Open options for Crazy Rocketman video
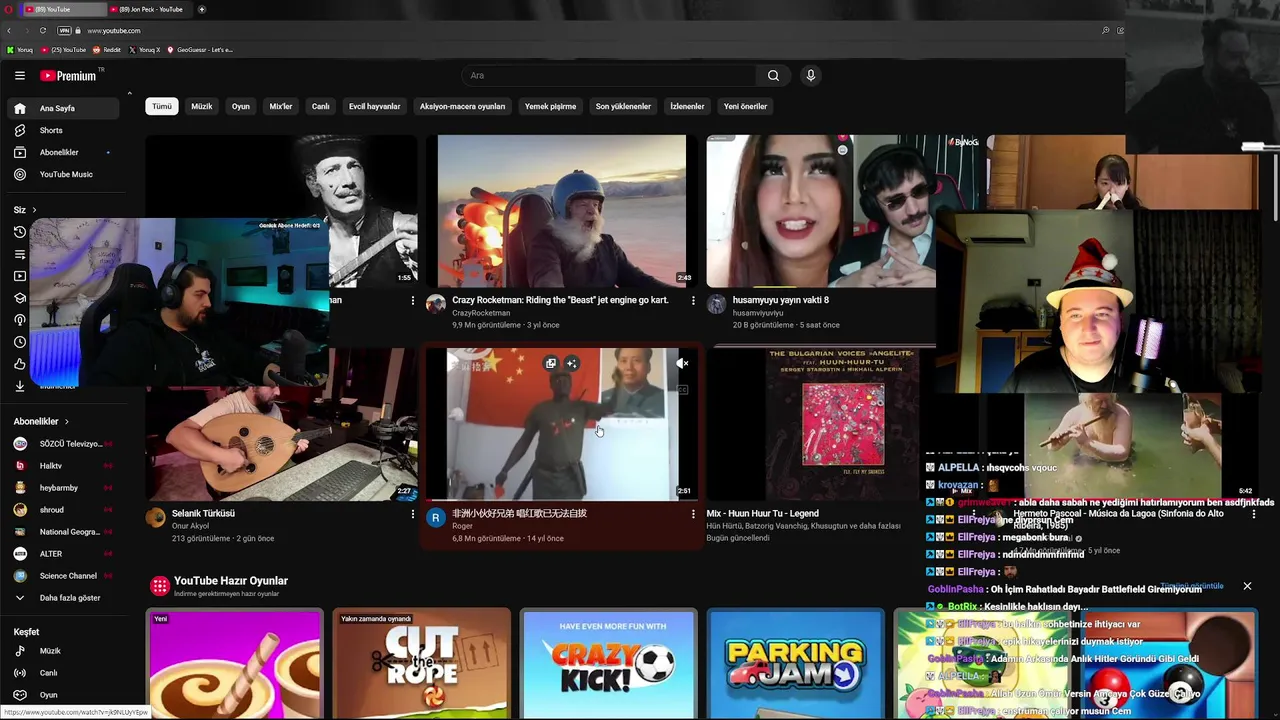Image resolution: width=1280 pixels, height=720 pixels. 693,300
